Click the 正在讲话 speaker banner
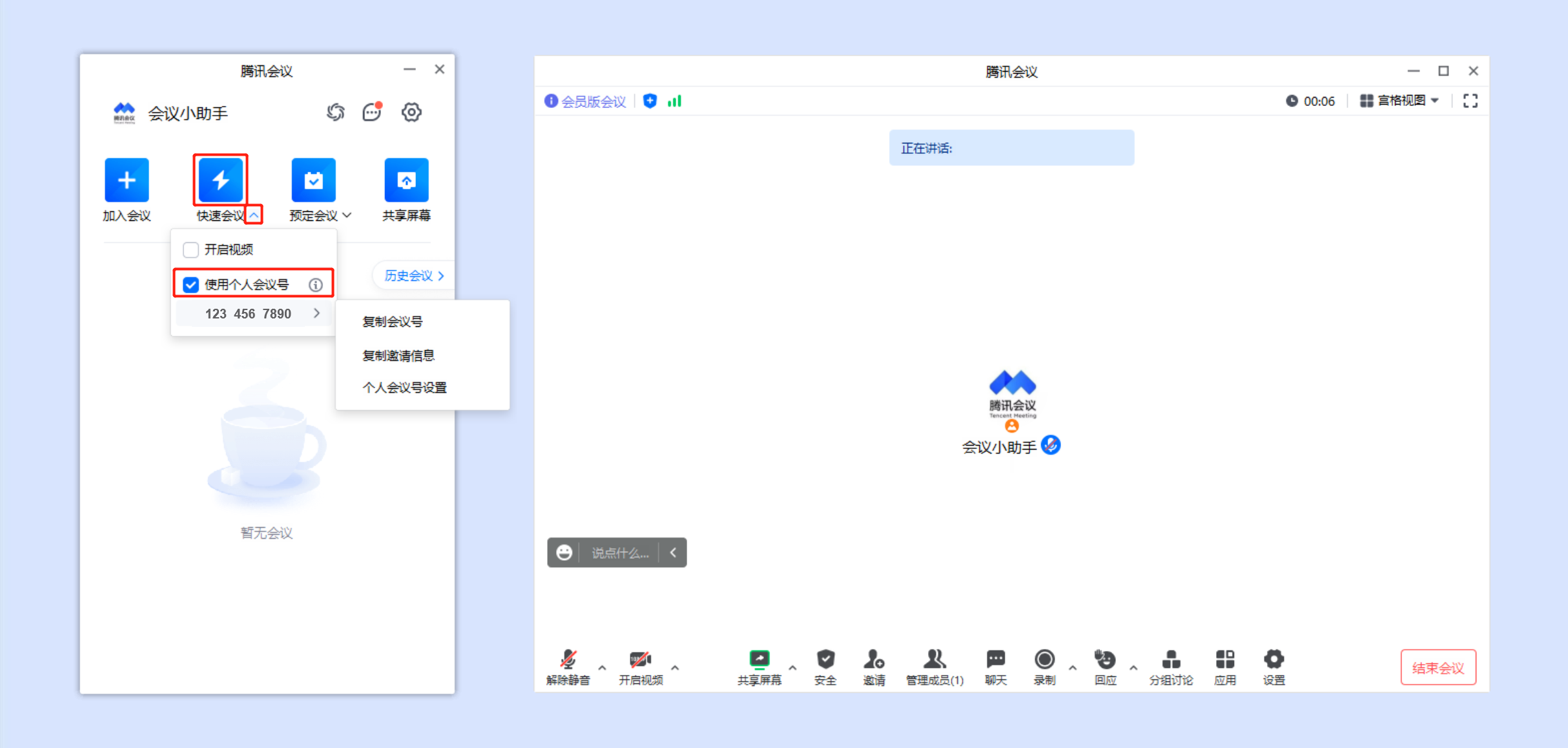The height and width of the screenshot is (748, 1568). pyautogui.click(x=1011, y=148)
